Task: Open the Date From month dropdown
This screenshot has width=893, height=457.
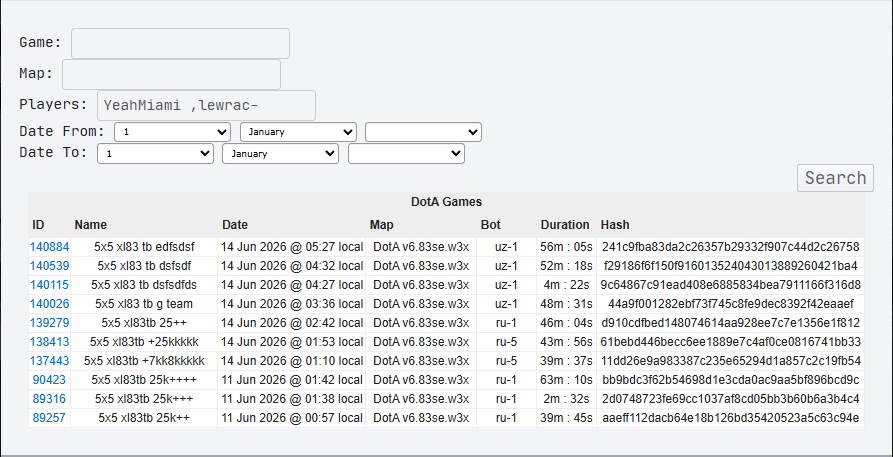Action: click(298, 132)
